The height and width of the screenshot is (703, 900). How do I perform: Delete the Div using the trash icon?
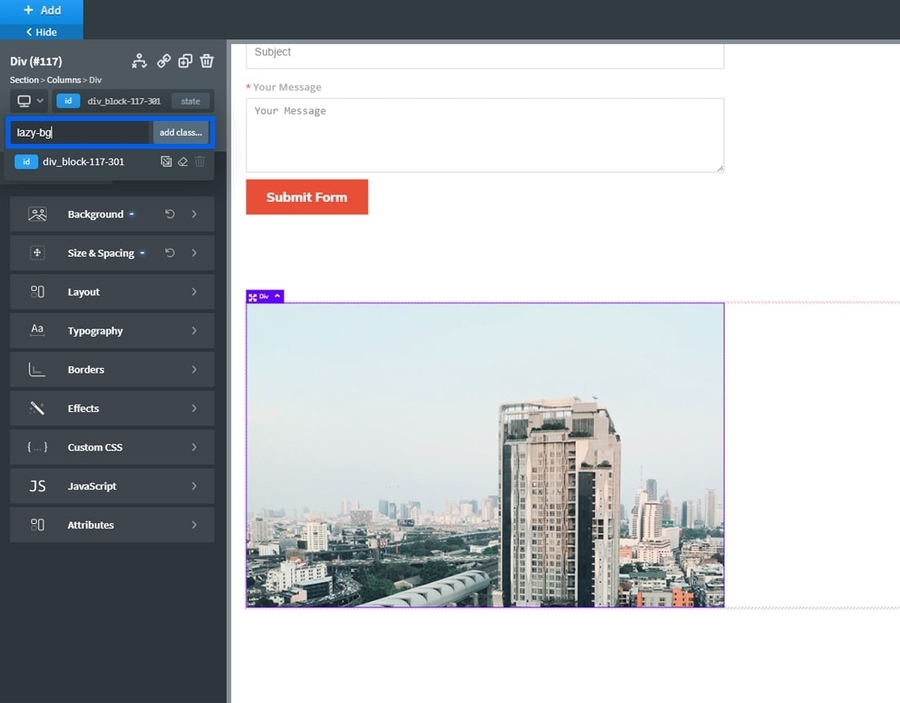tap(206, 61)
